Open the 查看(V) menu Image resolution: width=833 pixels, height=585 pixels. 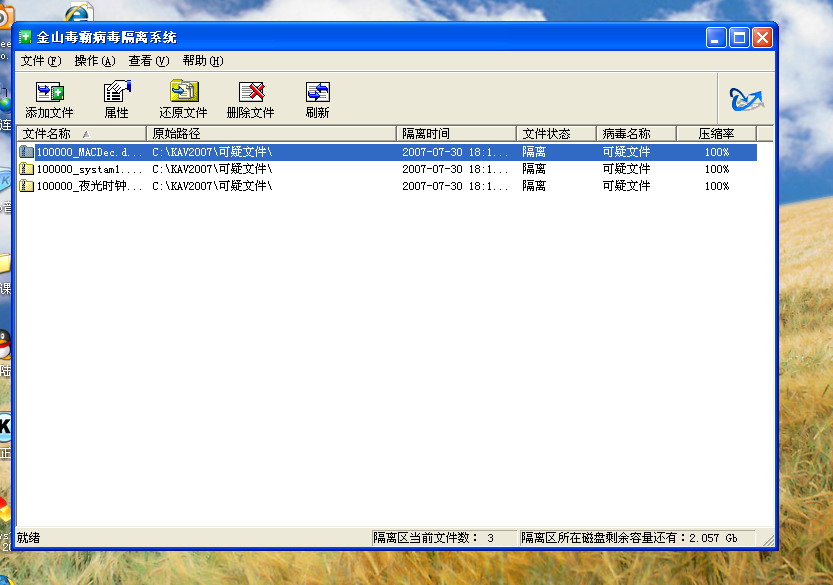[149, 61]
